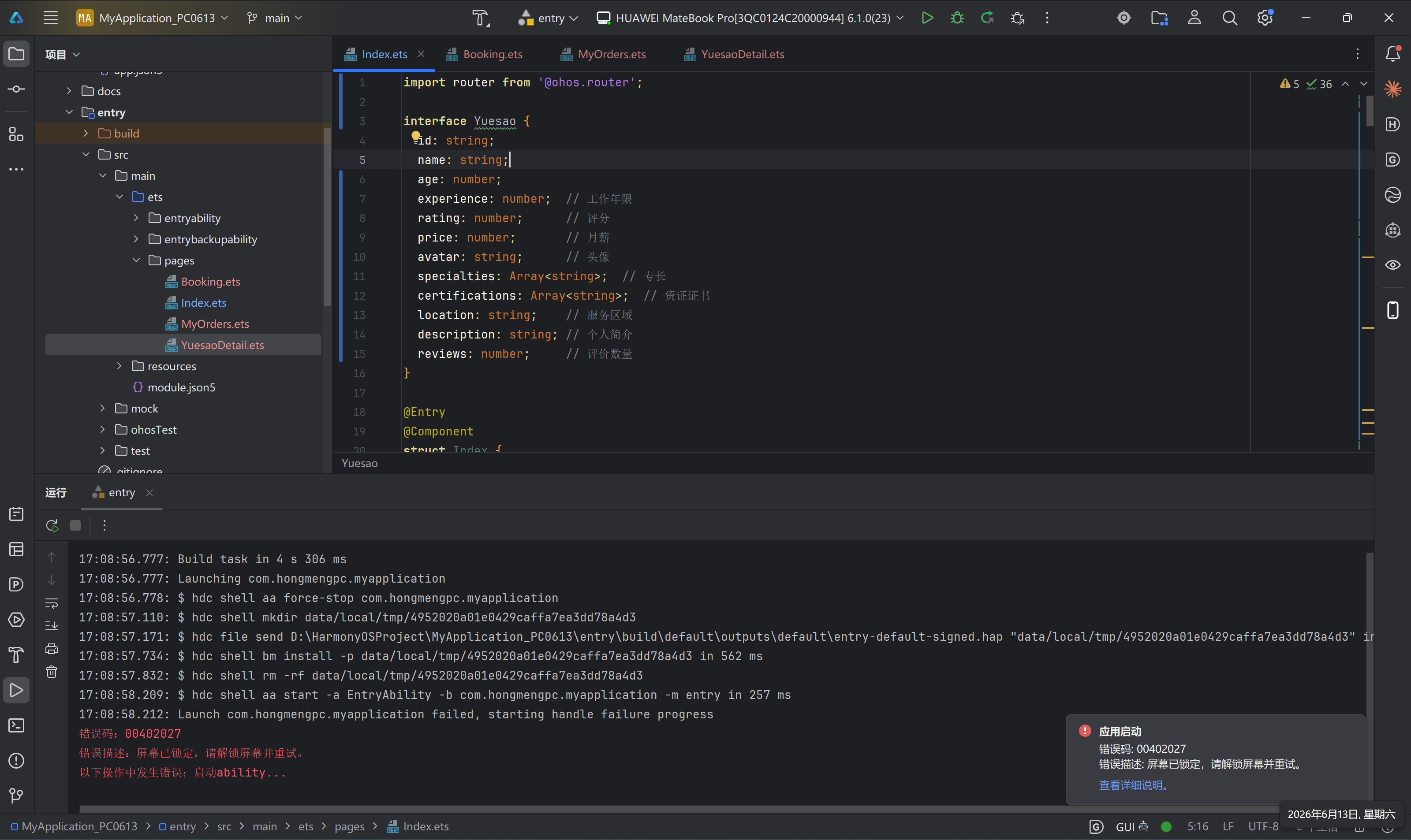This screenshot has height=840, width=1411.
Task: Click the project tree vertical scrollbar
Action: click(327, 217)
